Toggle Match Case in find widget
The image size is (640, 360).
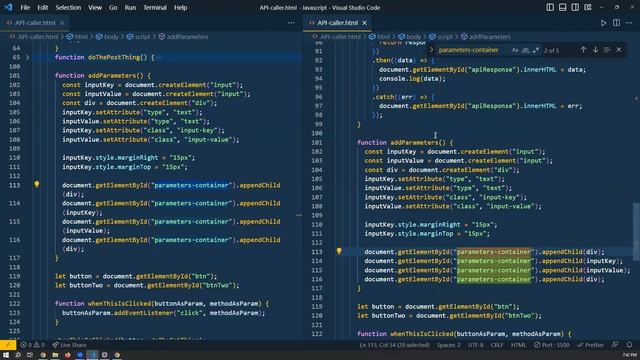515,50
